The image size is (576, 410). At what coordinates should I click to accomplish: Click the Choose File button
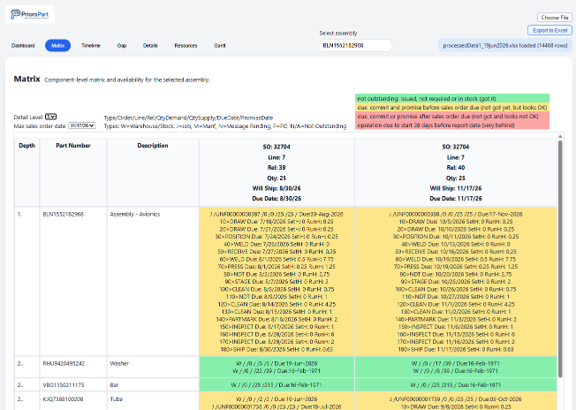(555, 17)
